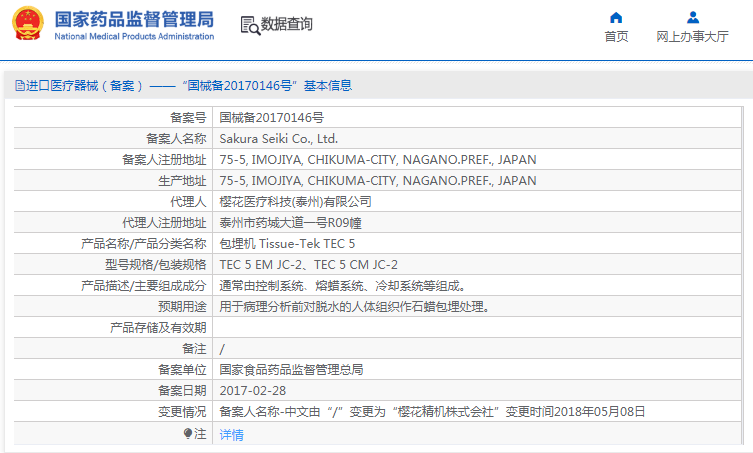Click the 包埋机 Tissue-Tek TEC 5 product cell
Viewport: 753px width, 453px height.
point(287,243)
